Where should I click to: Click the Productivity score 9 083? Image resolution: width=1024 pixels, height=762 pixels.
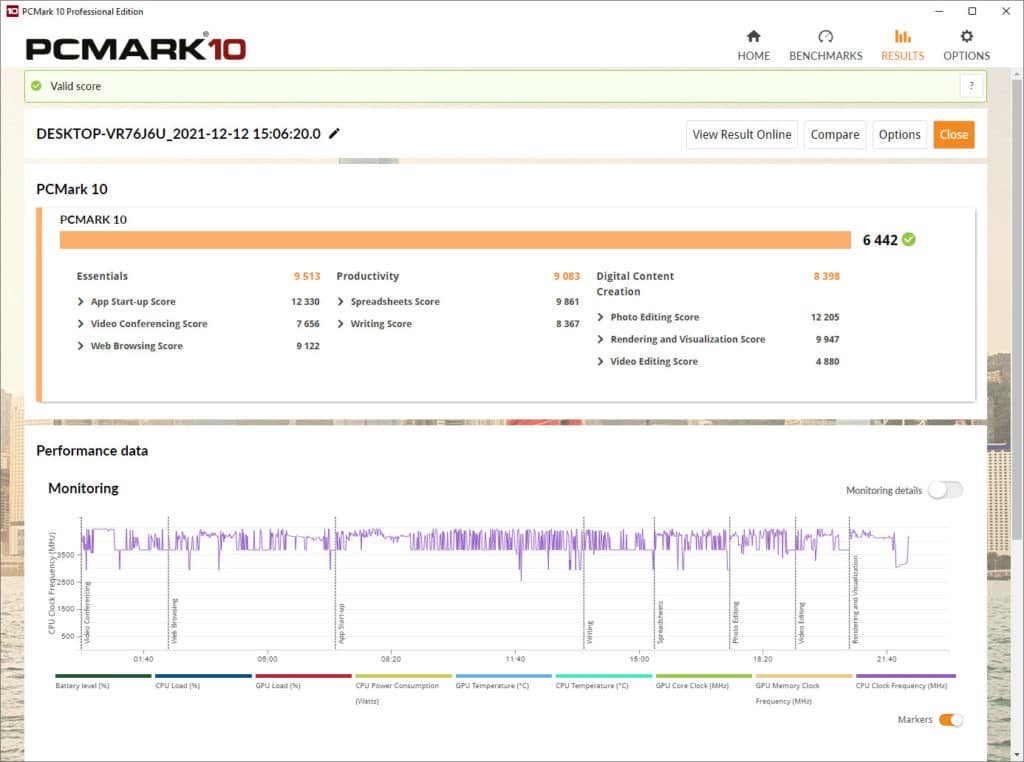coord(567,276)
